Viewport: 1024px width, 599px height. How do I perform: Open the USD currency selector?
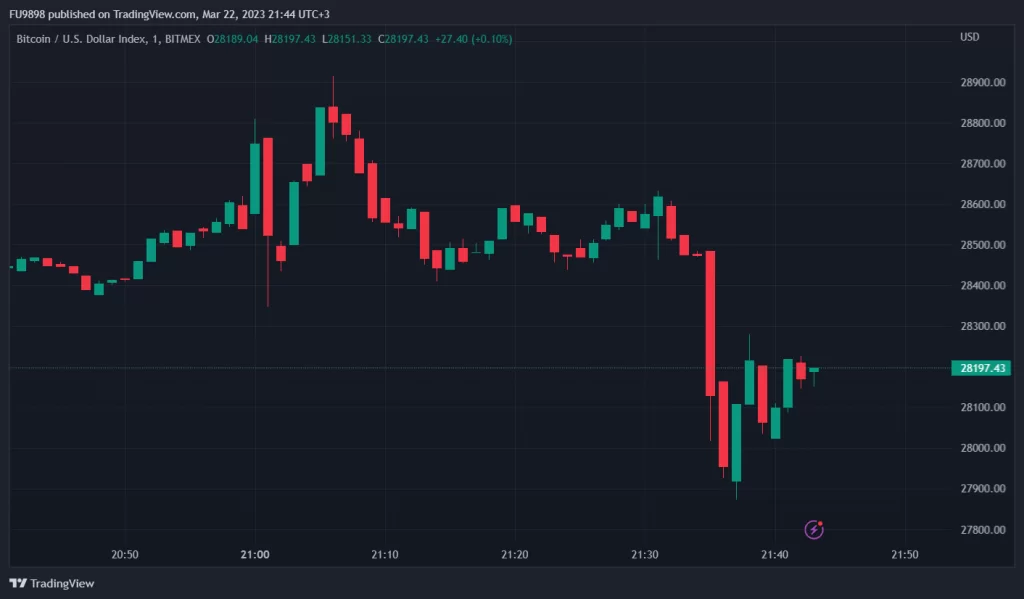(969, 38)
